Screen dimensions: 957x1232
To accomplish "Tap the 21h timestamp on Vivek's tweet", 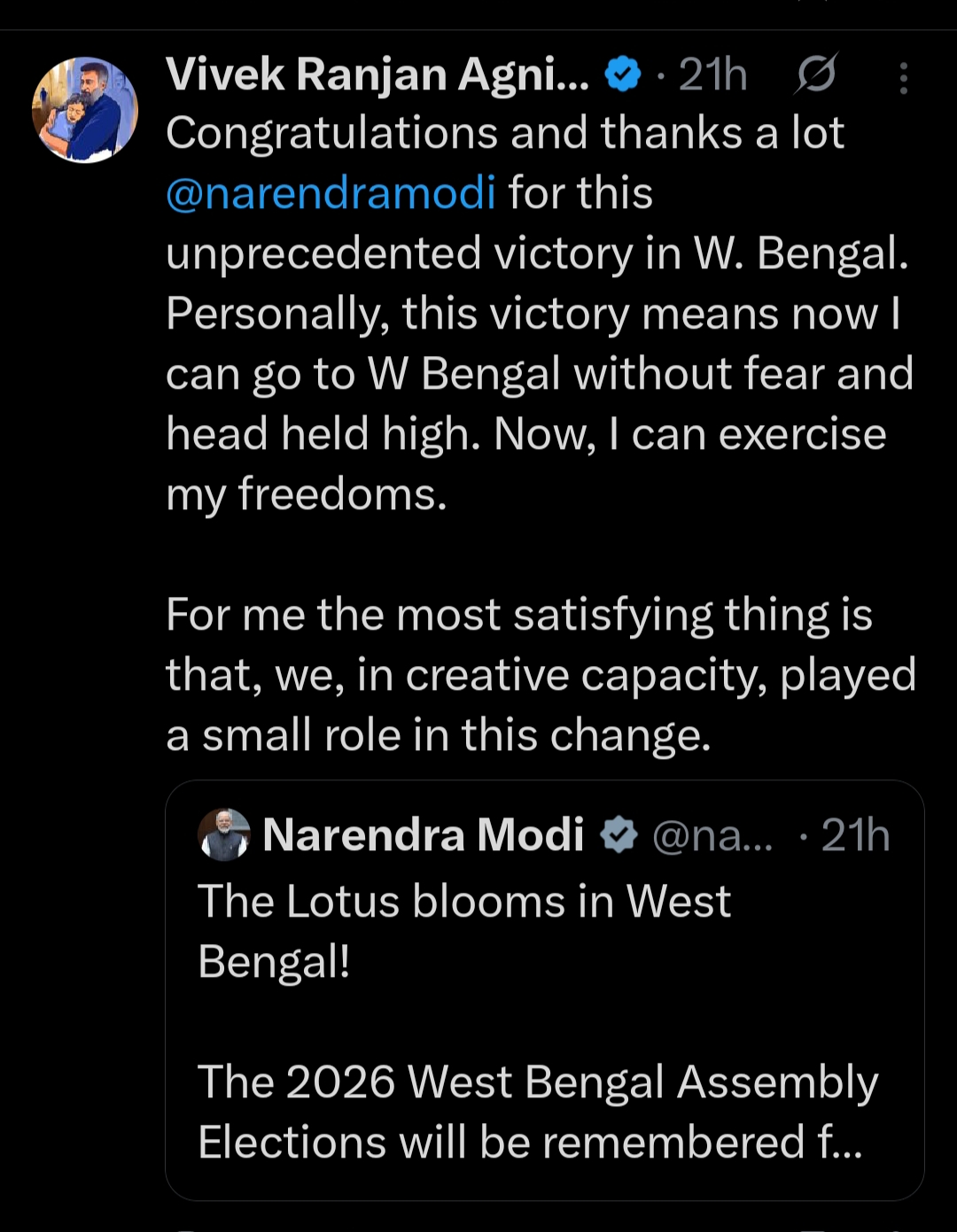I will pyautogui.click(x=713, y=74).
